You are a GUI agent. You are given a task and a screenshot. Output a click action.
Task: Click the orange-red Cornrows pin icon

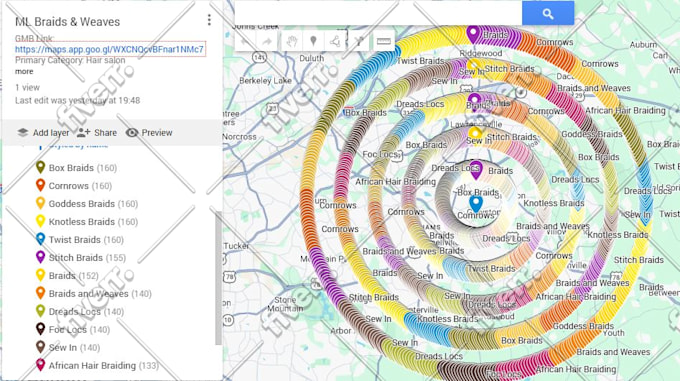40,185
